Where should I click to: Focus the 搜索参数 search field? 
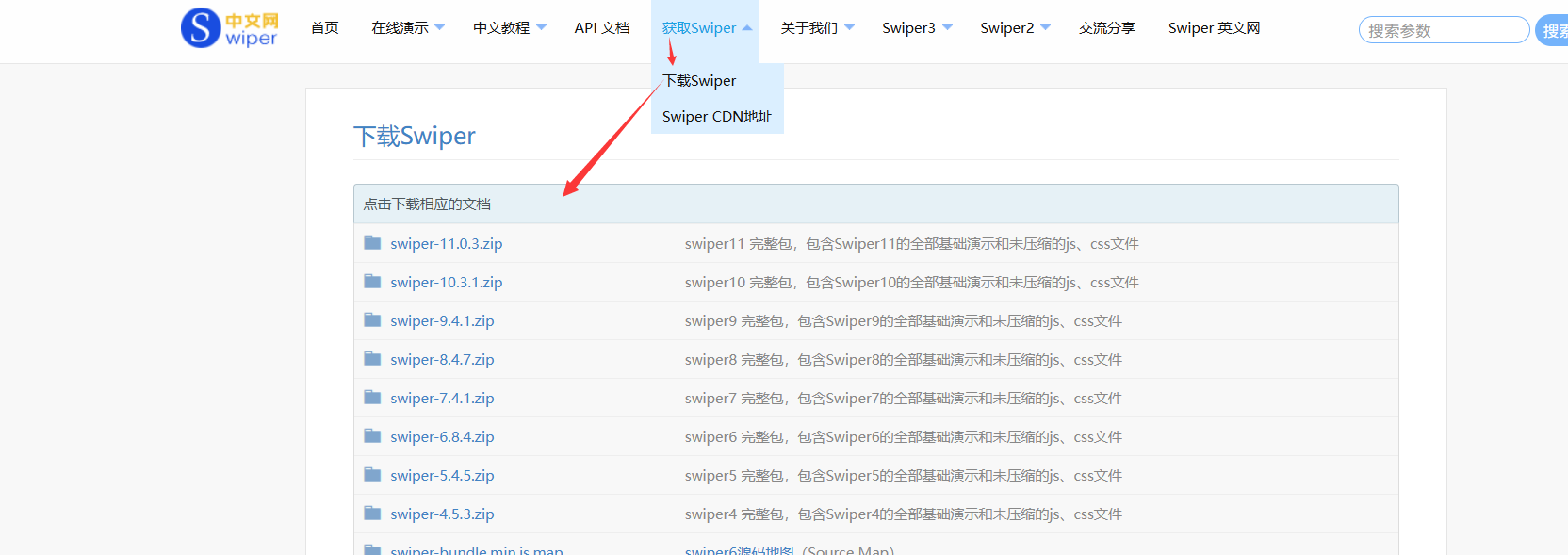coord(1444,30)
